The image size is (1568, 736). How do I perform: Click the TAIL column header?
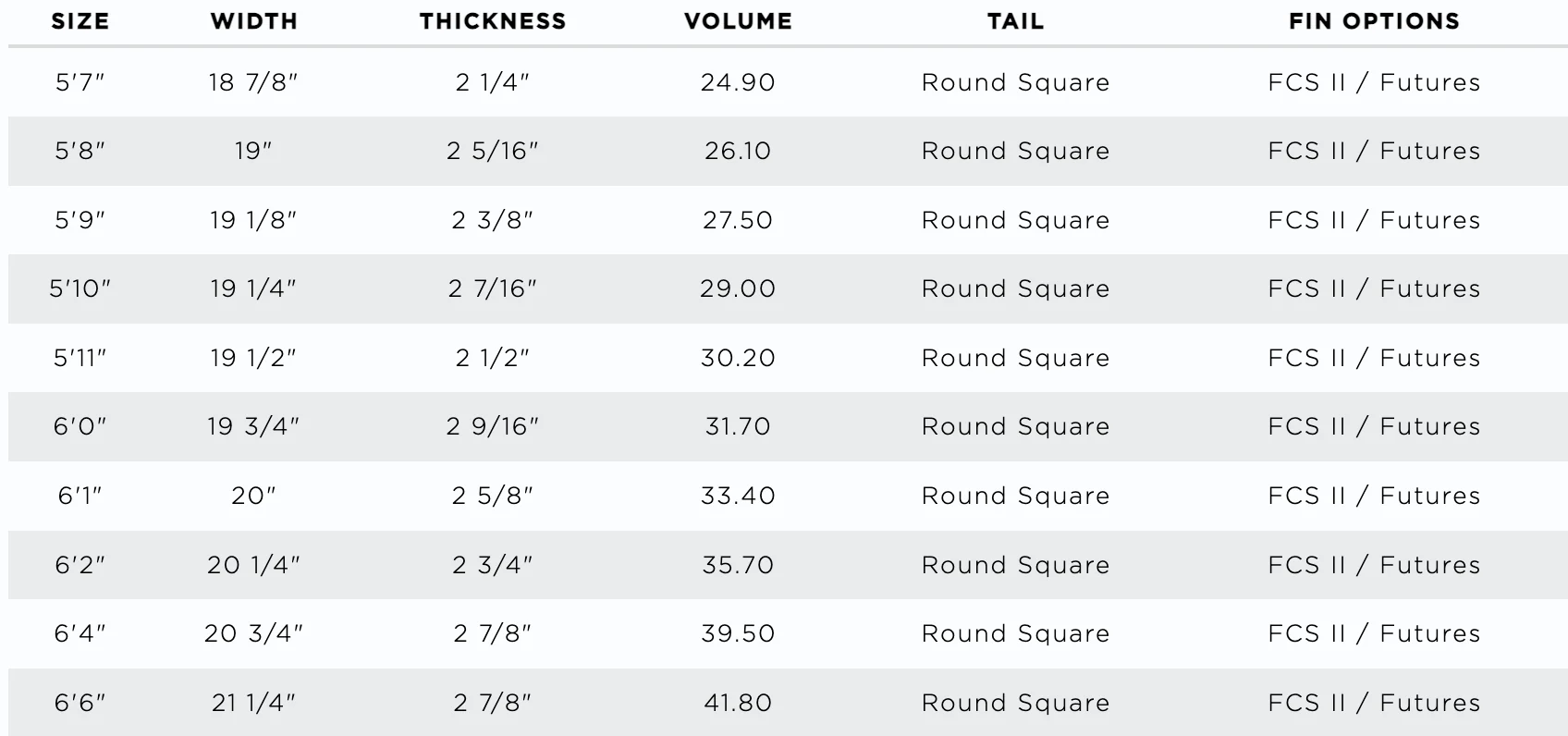point(1015,21)
